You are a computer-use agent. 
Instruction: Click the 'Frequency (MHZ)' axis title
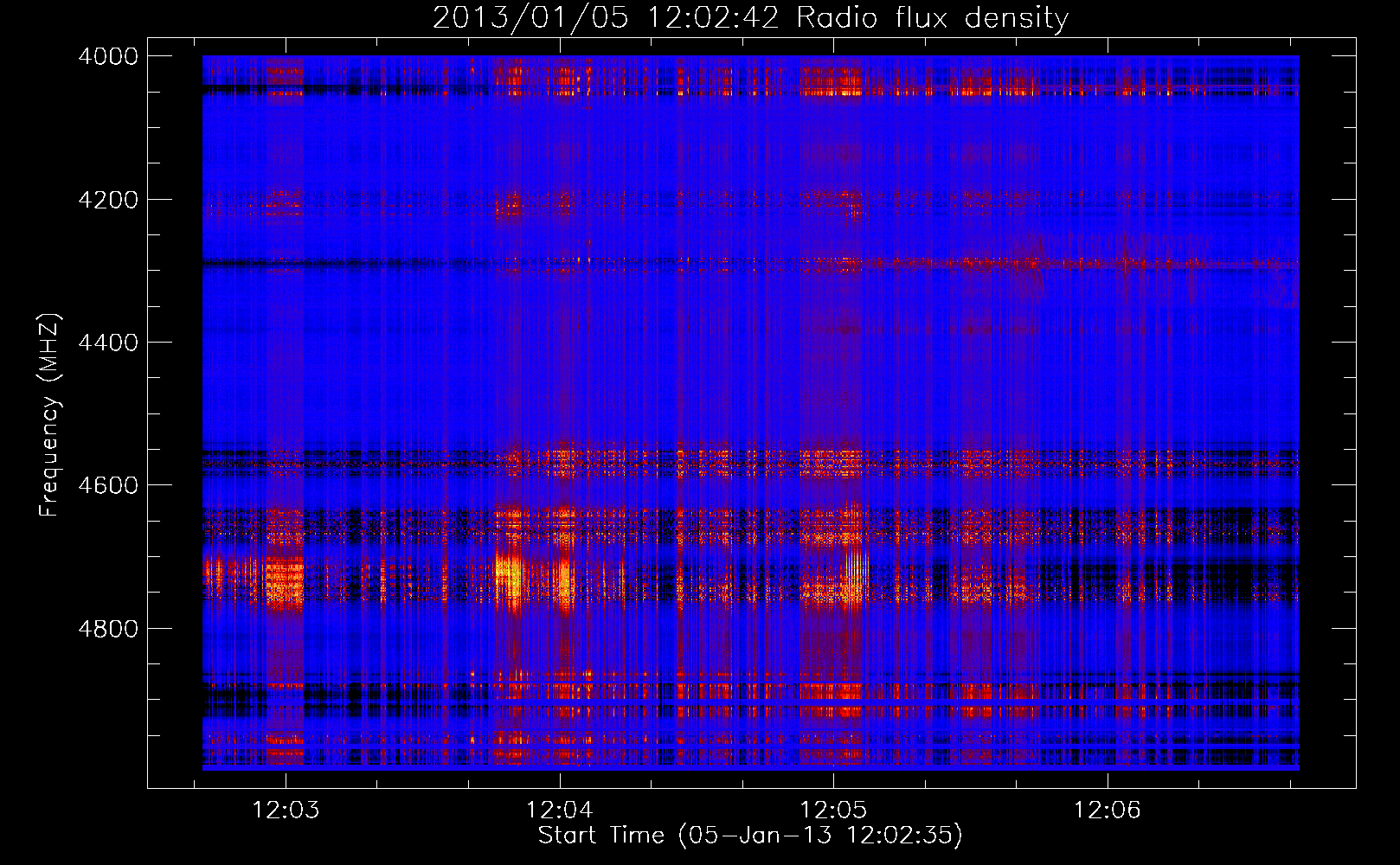point(50,415)
